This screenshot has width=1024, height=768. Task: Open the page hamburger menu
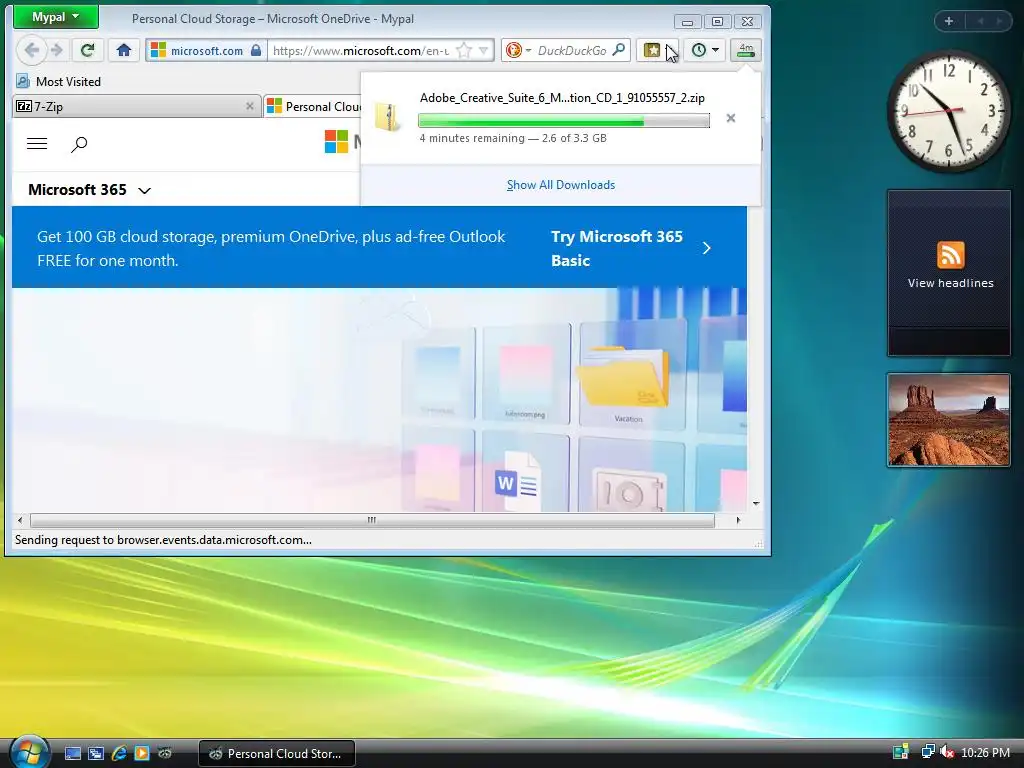pos(37,144)
